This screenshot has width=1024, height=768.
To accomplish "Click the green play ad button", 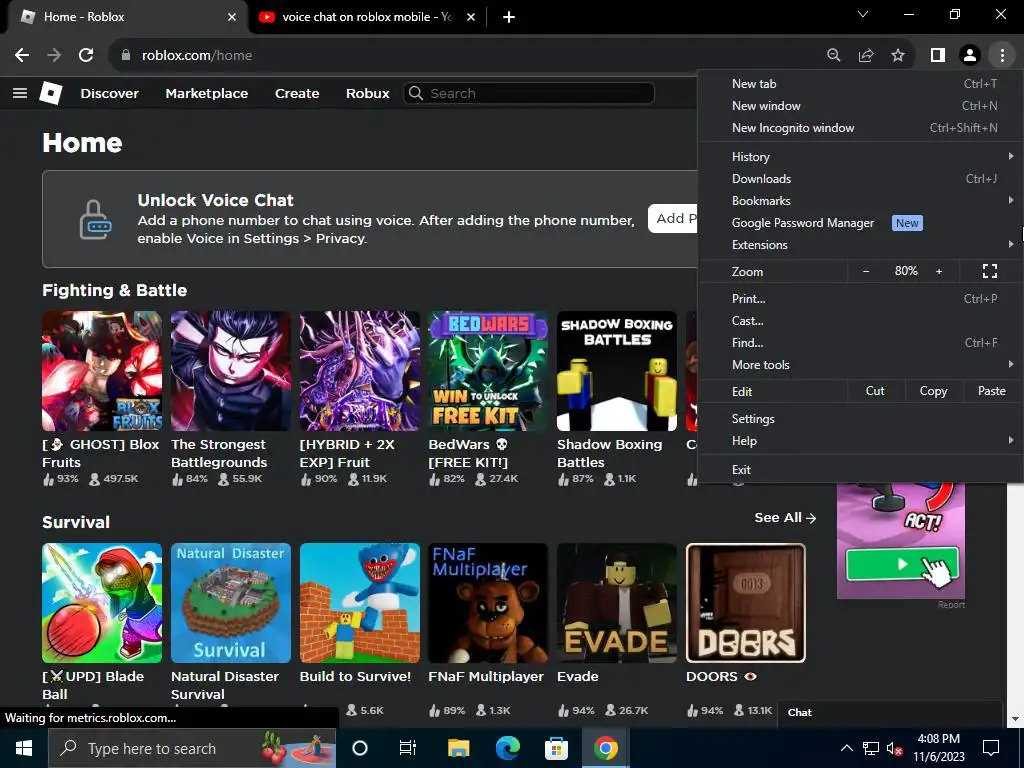I will click(x=902, y=564).
